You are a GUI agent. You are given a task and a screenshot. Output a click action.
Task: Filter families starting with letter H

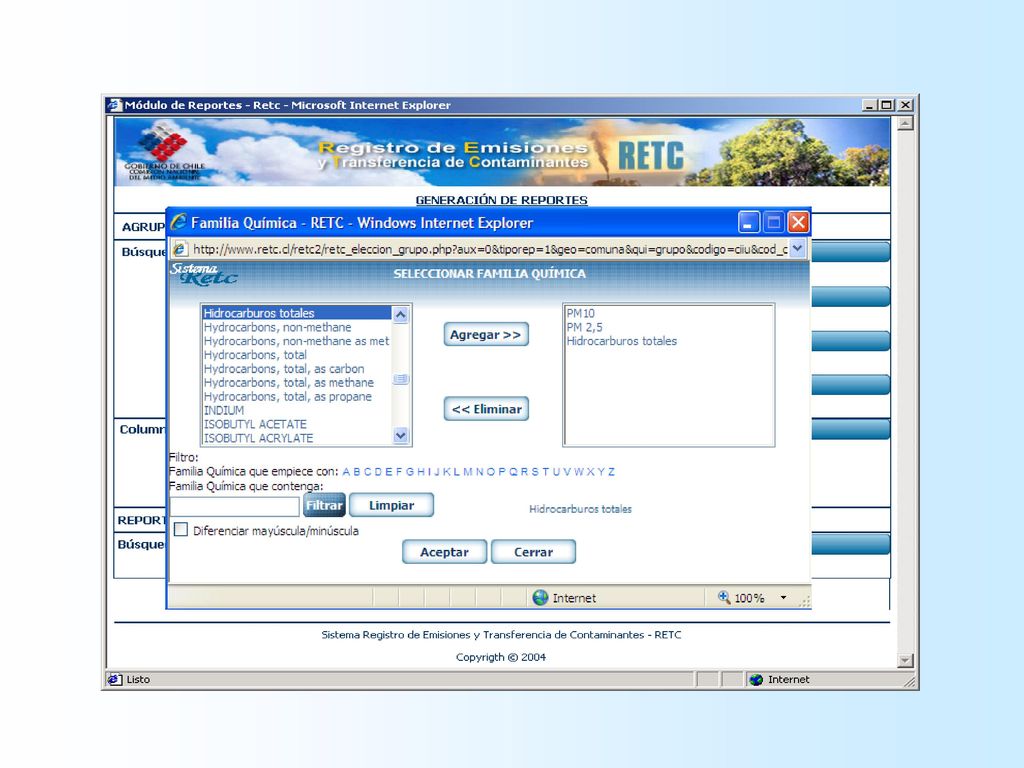point(421,472)
